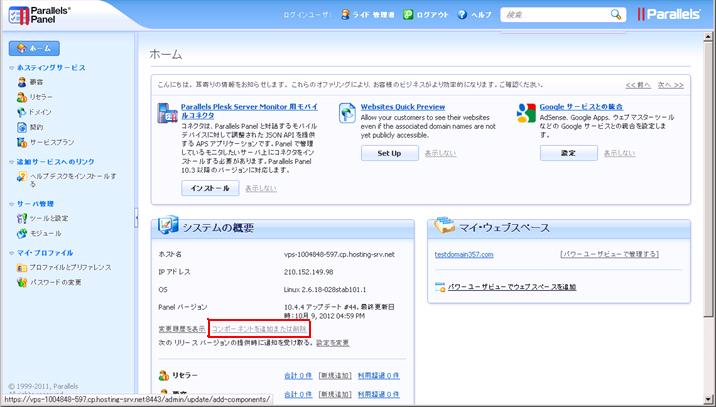This screenshot has height=407, width=716.
Task: Open プロファイルとプリファレンス
Action: (x=70, y=268)
